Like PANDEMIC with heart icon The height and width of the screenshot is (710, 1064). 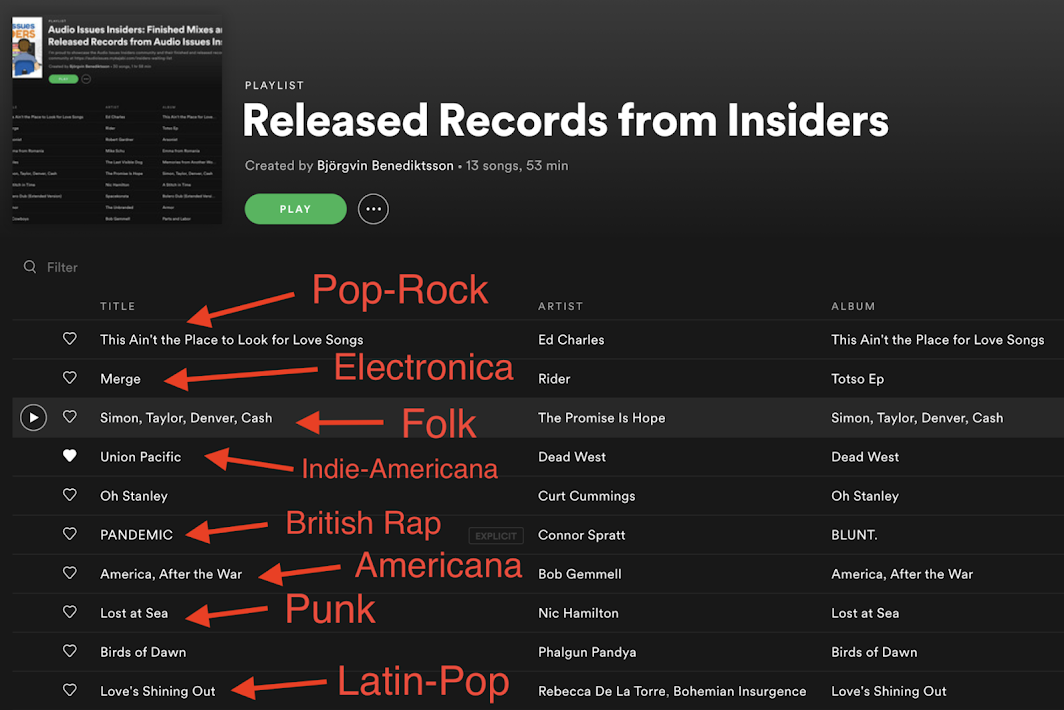pos(70,534)
